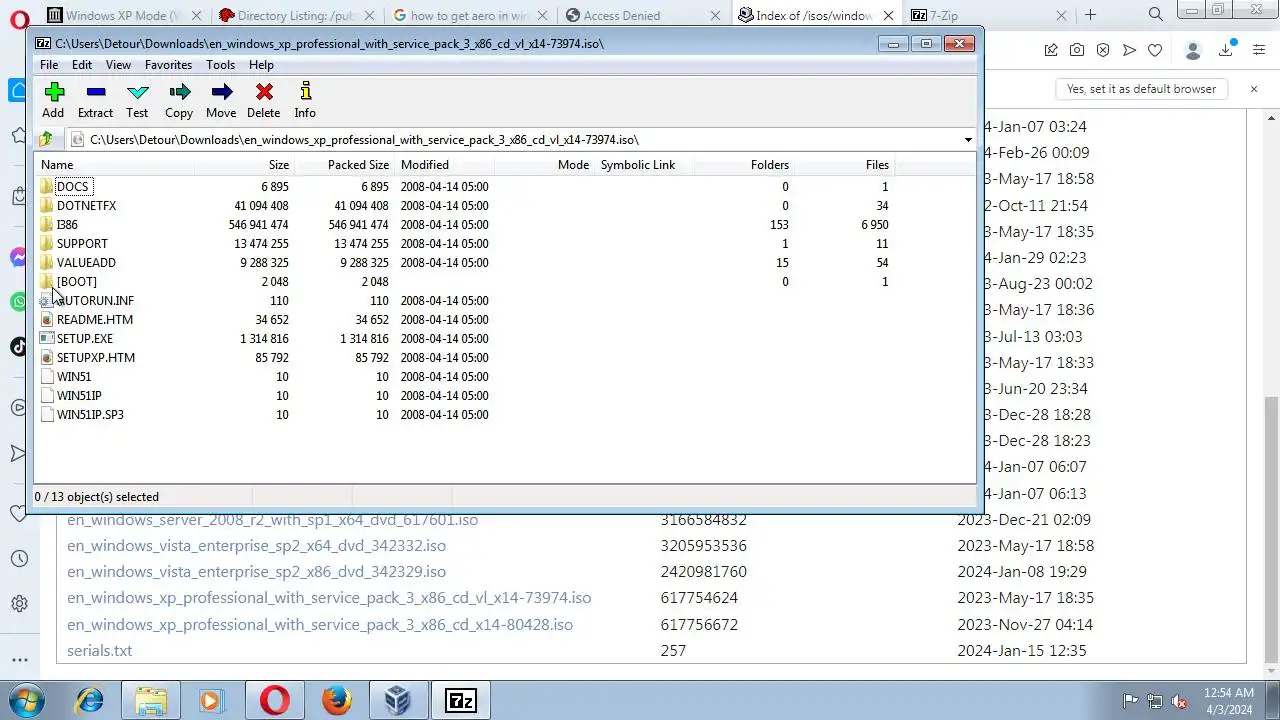The width and height of the screenshot is (1280, 720).
Task: Open en_windows_server_2008_r2 iso link
Action: (x=272, y=520)
